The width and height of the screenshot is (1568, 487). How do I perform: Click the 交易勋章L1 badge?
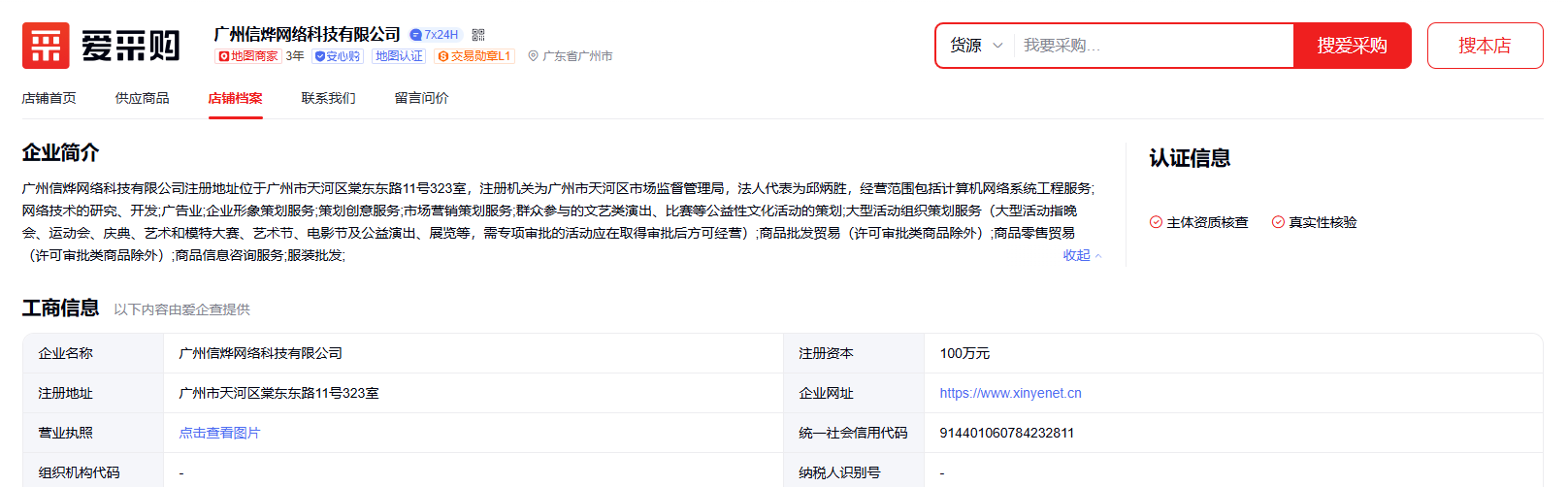pos(474,56)
